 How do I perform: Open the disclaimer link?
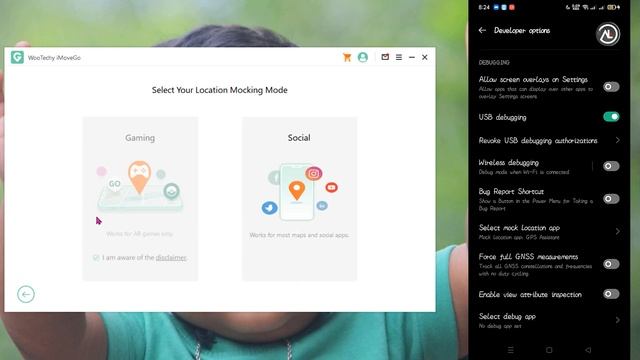coord(171,258)
